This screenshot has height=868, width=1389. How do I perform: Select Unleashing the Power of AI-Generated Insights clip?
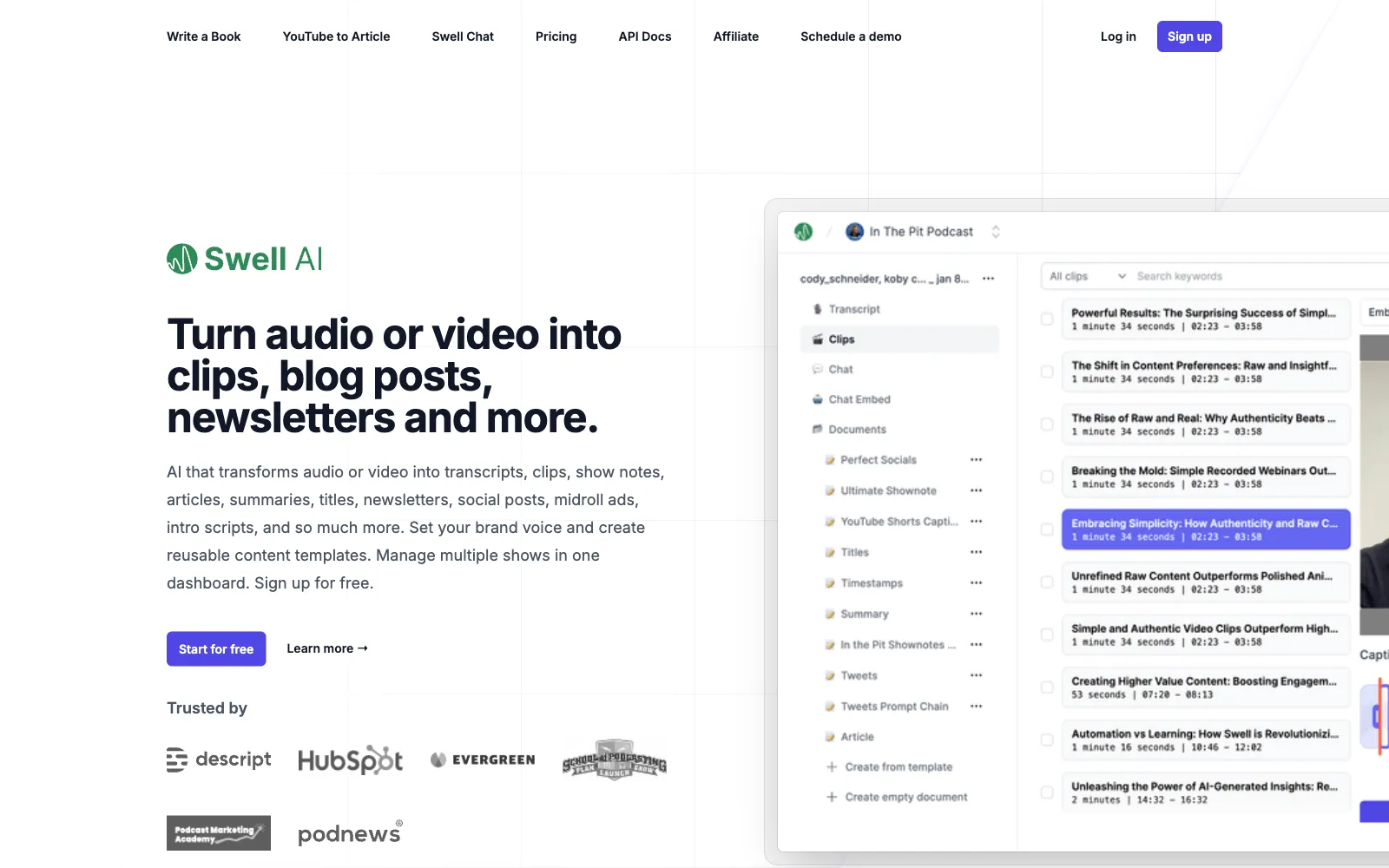pyautogui.click(x=1206, y=792)
